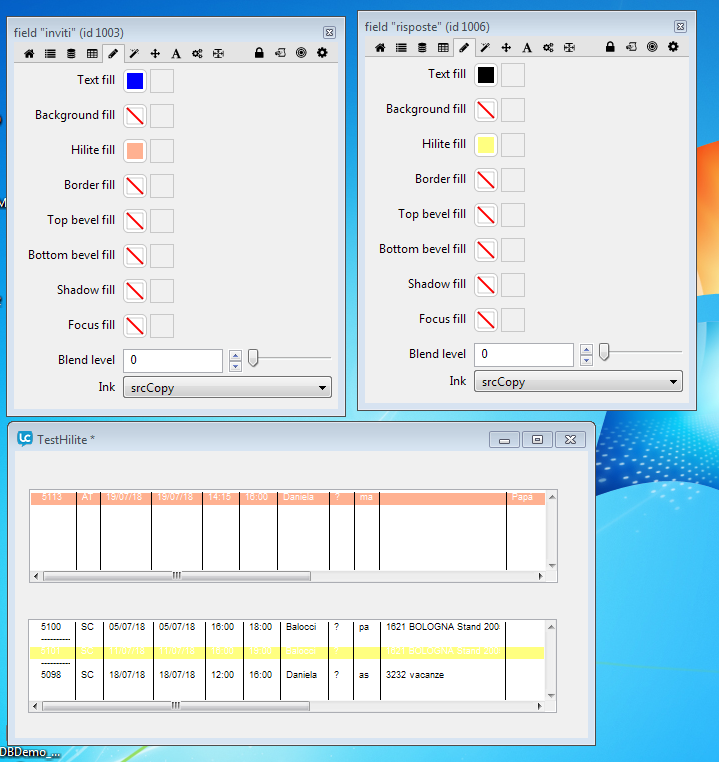Viewport: 719px width, 762px height.
Task: Open the Text formatting A pane in inviti inspector
Action: (x=176, y=53)
